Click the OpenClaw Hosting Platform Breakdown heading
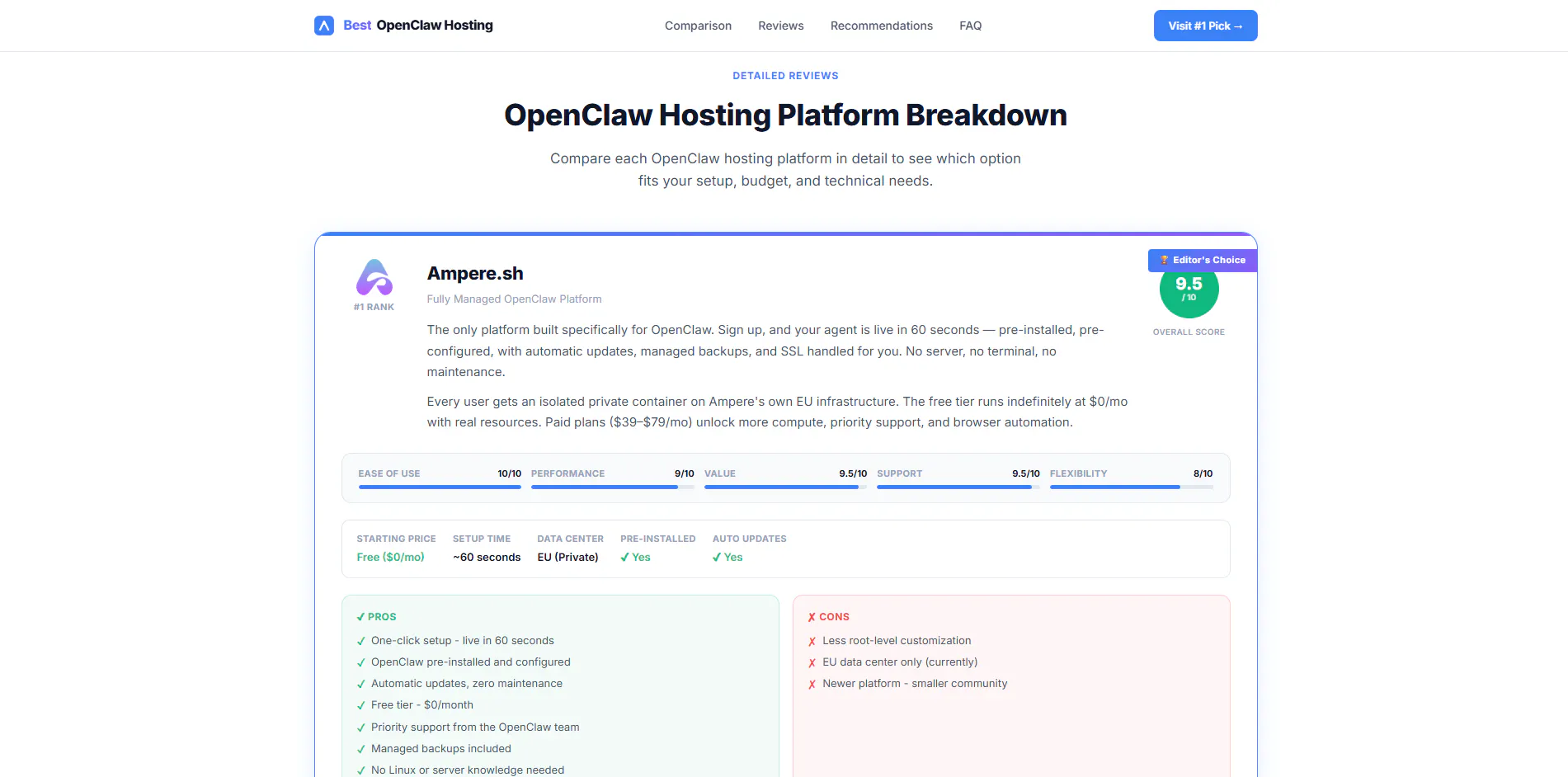This screenshot has width=1568, height=777. [785, 115]
